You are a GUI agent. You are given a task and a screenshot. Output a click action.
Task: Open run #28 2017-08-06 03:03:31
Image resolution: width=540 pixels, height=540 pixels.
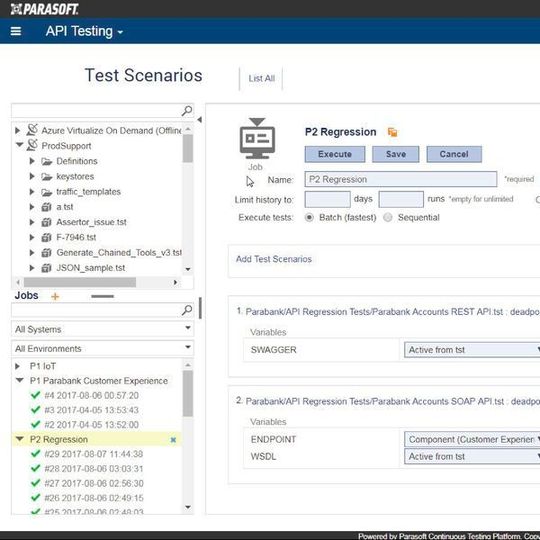click(93, 469)
